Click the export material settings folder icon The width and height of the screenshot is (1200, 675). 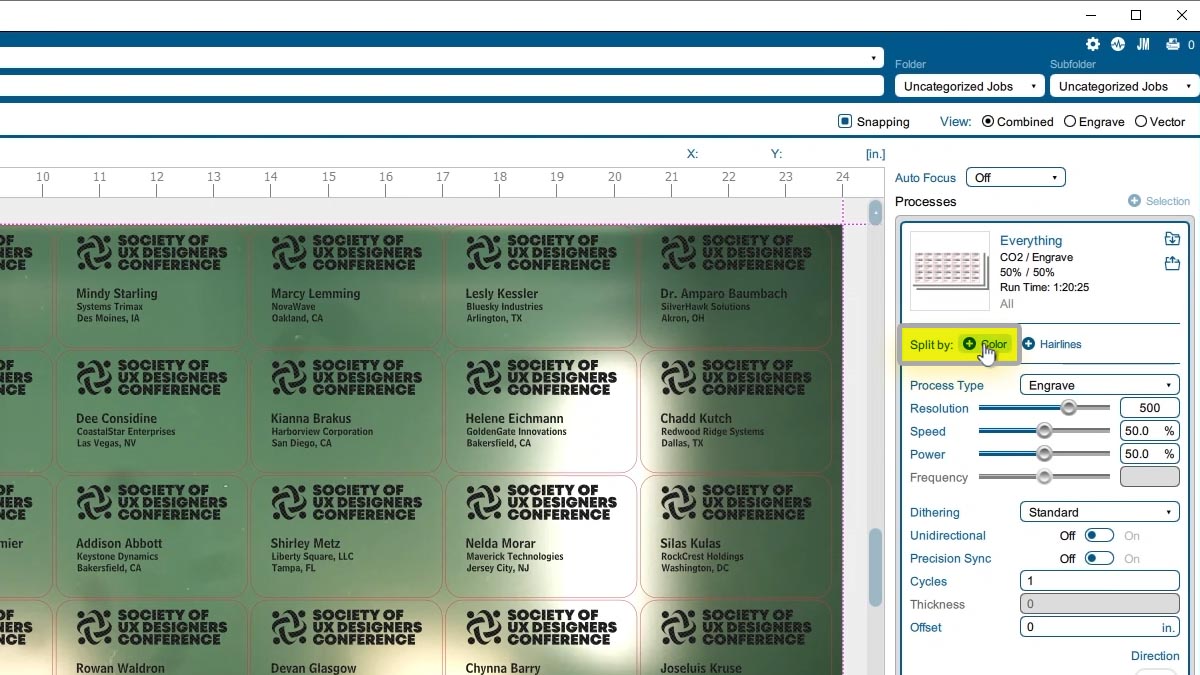1172,264
